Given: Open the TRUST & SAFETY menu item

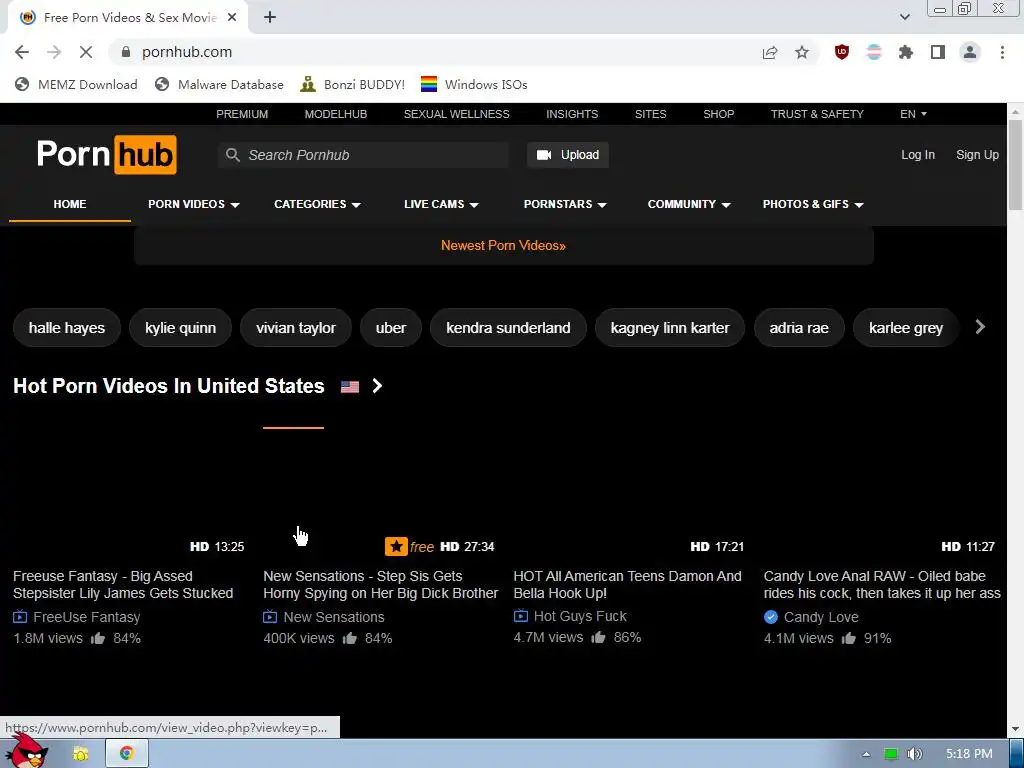Looking at the screenshot, I should (817, 114).
